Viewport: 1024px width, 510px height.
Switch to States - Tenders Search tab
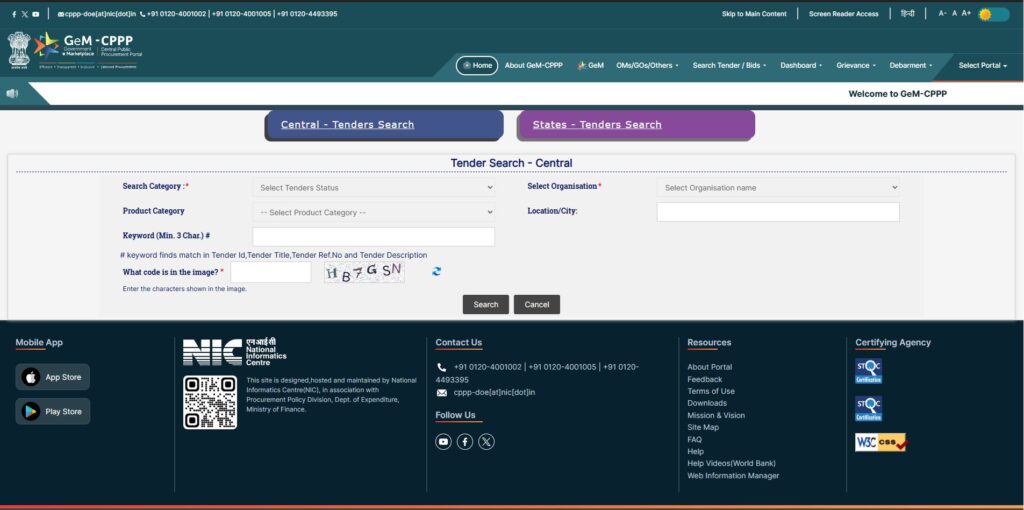636,125
